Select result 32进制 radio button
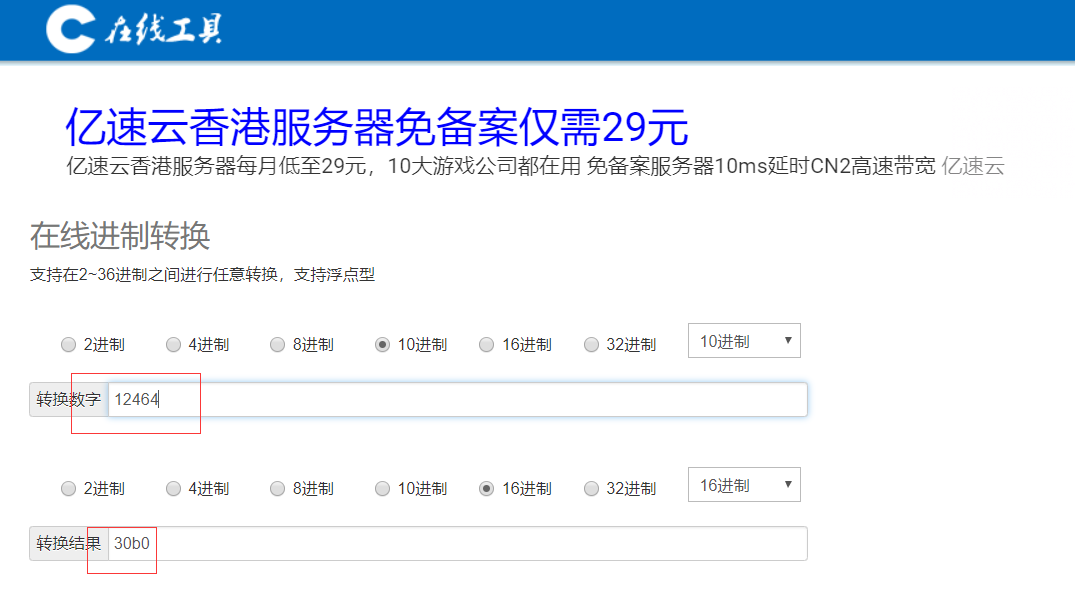The height and width of the screenshot is (600, 1075). 592,488
